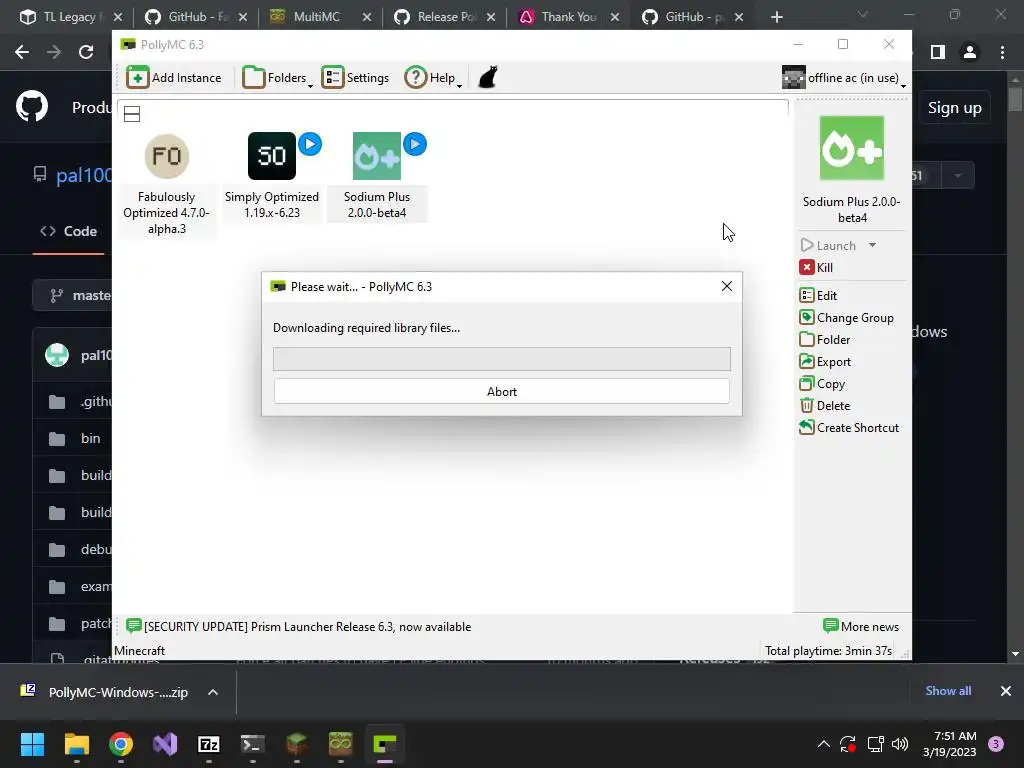1024x768 pixels.
Task: Open the Windows Start menu
Action: [x=32, y=744]
